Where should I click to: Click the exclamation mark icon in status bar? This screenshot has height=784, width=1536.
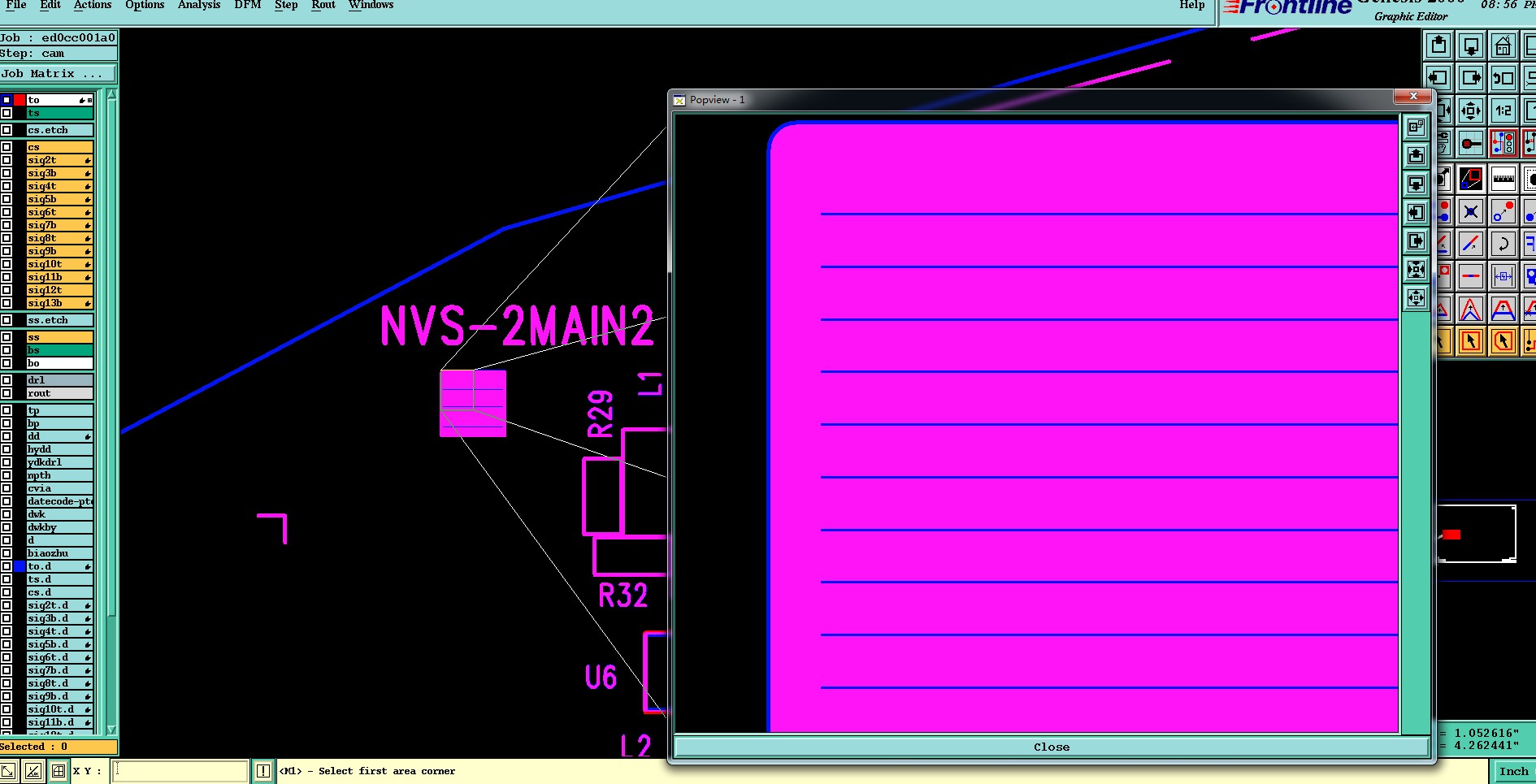(263, 771)
